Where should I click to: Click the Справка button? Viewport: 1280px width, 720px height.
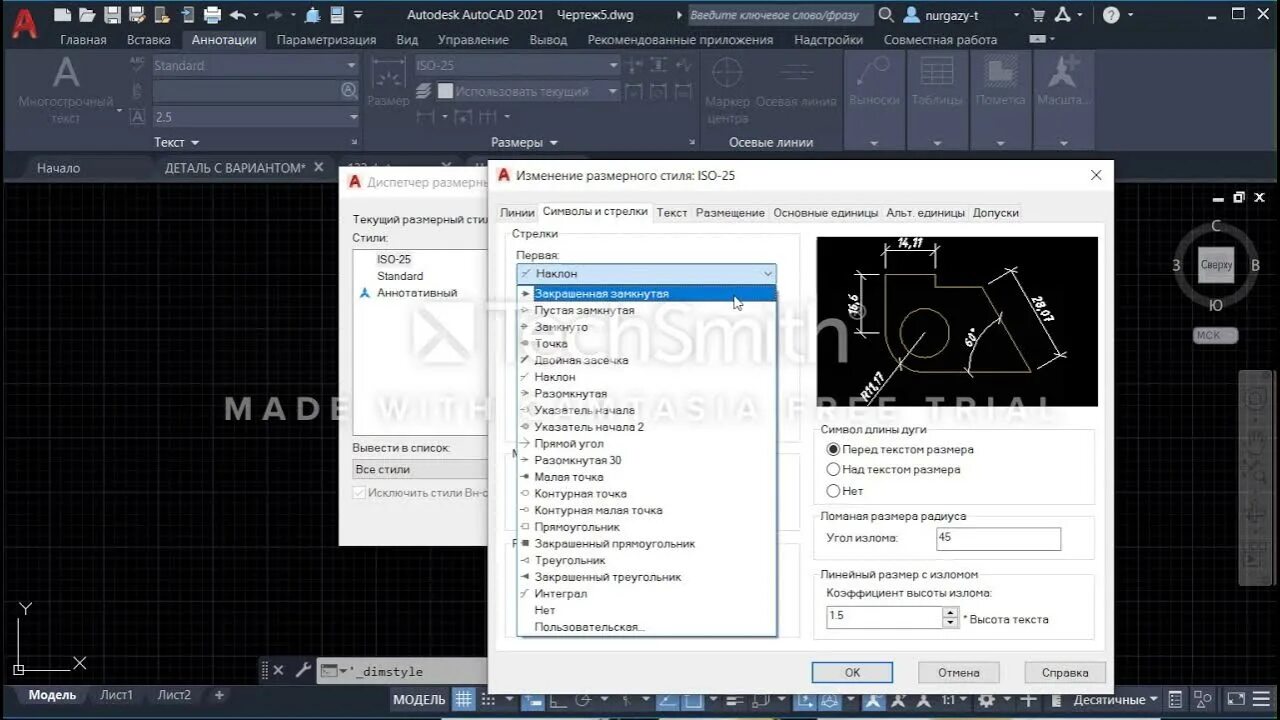click(x=1065, y=672)
